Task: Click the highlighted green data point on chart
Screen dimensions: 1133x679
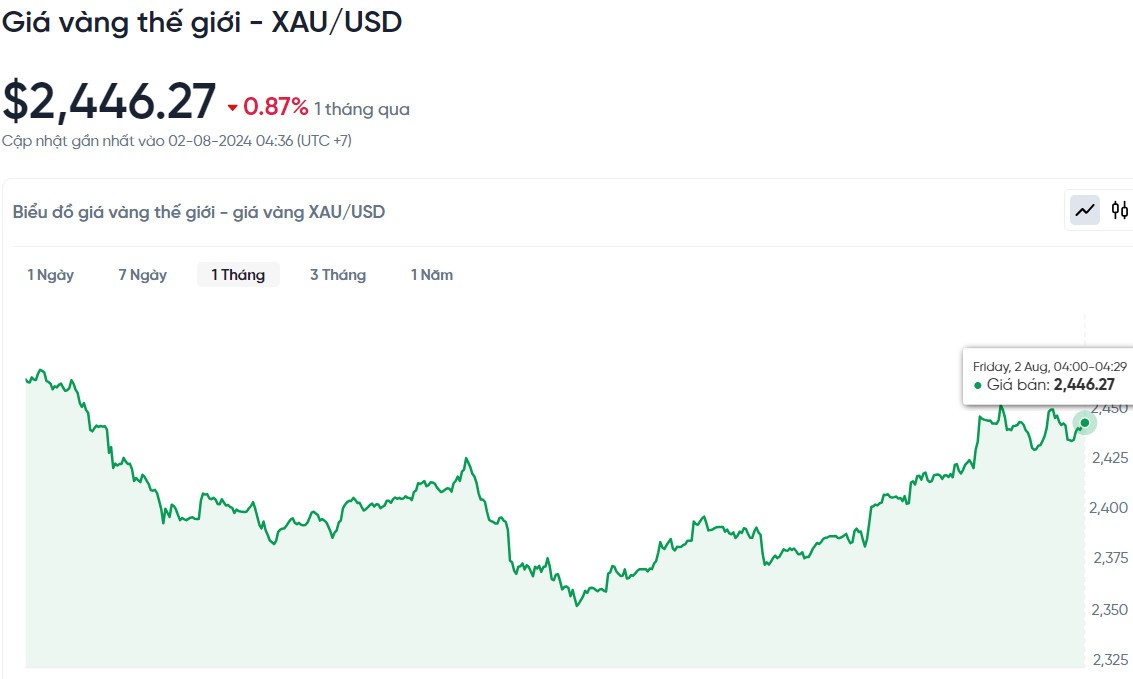Action: click(x=1085, y=423)
